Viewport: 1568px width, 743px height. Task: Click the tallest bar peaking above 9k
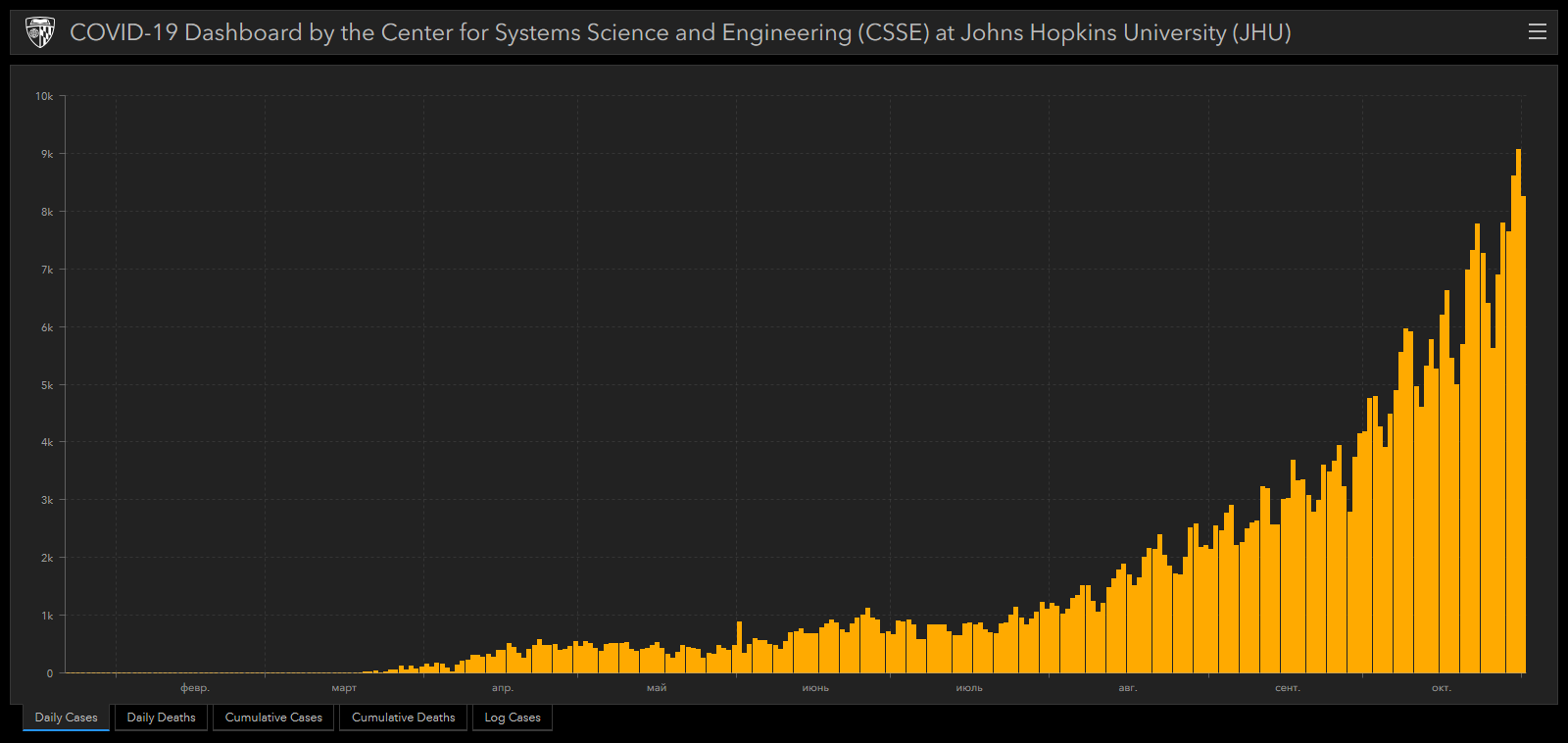point(1518,412)
